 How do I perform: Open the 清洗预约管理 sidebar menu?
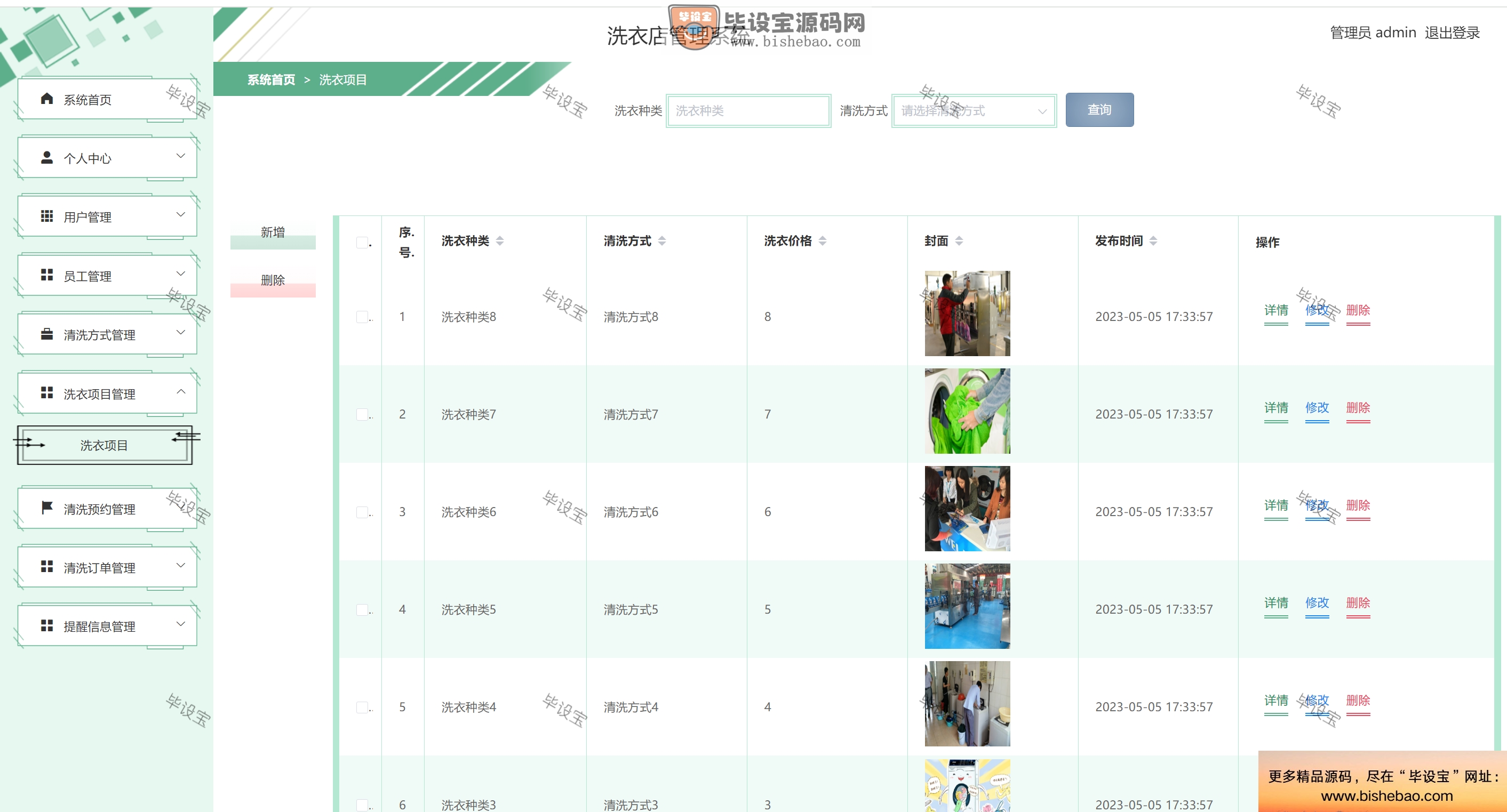point(108,509)
